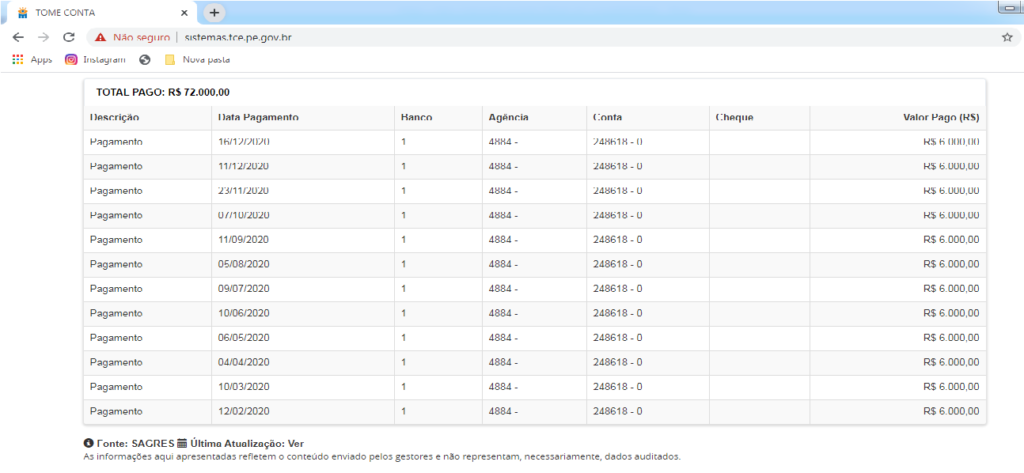1024x473 pixels.
Task: Select the date 11/09/2020
Action: pyautogui.click(x=244, y=239)
